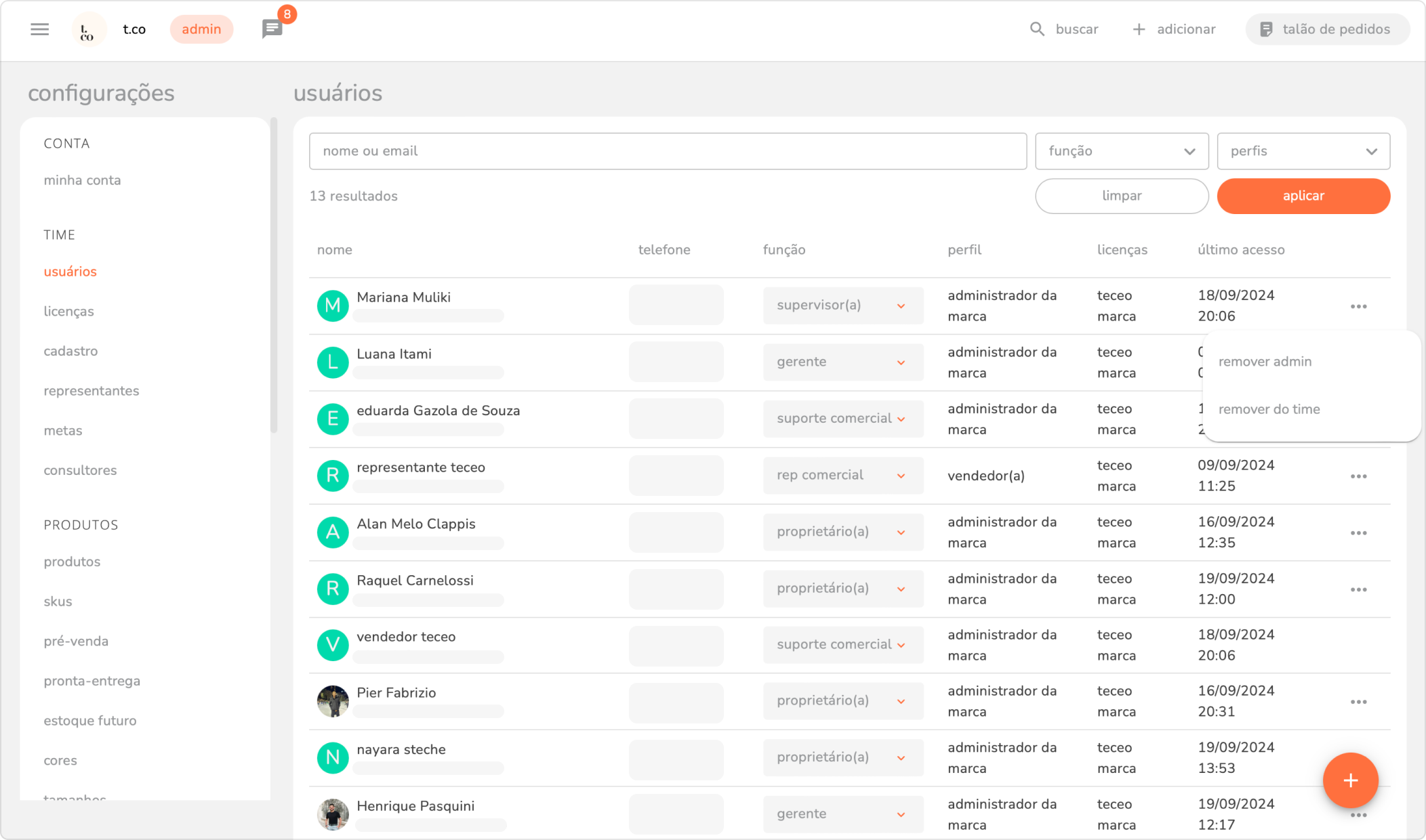Screen dimensions: 1426x840
Task: Go to licenças in sidebar
Action: (x=68, y=312)
